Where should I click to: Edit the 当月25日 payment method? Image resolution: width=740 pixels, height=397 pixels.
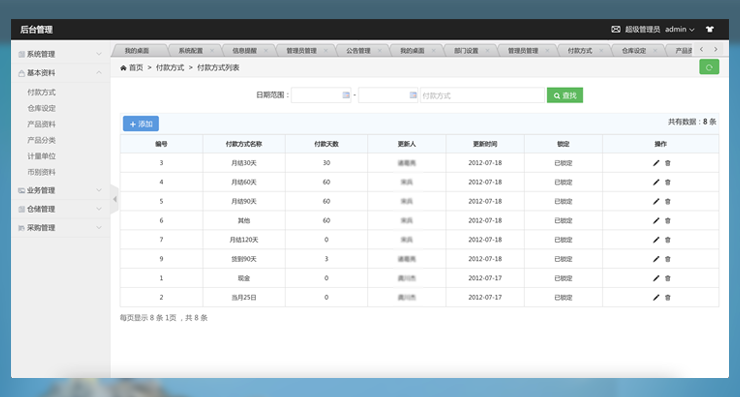click(x=656, y=297)
